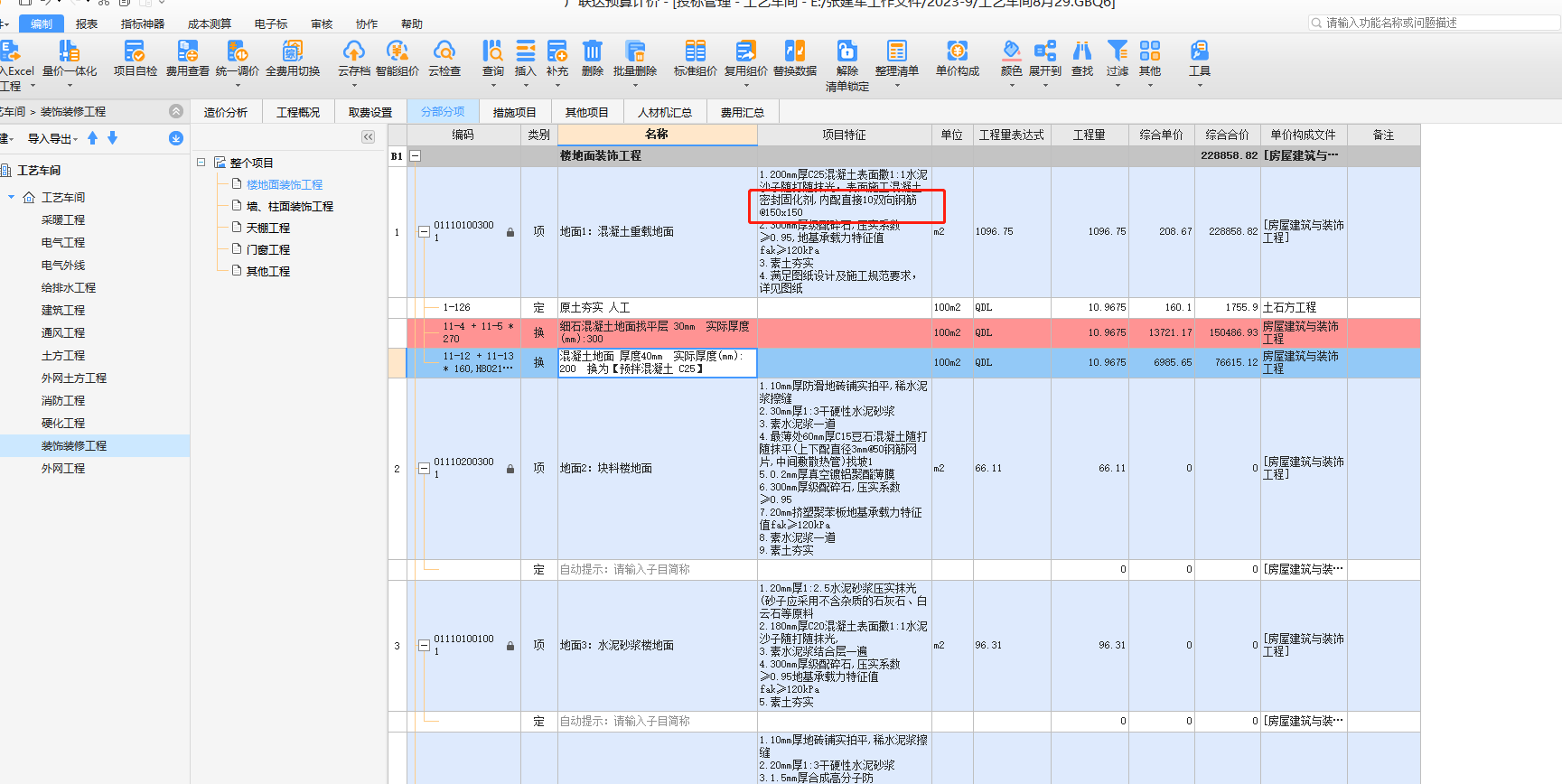Select 给排水工程 in project tree
Viewport: 1562px width, 784px height.
pos(69,287)
